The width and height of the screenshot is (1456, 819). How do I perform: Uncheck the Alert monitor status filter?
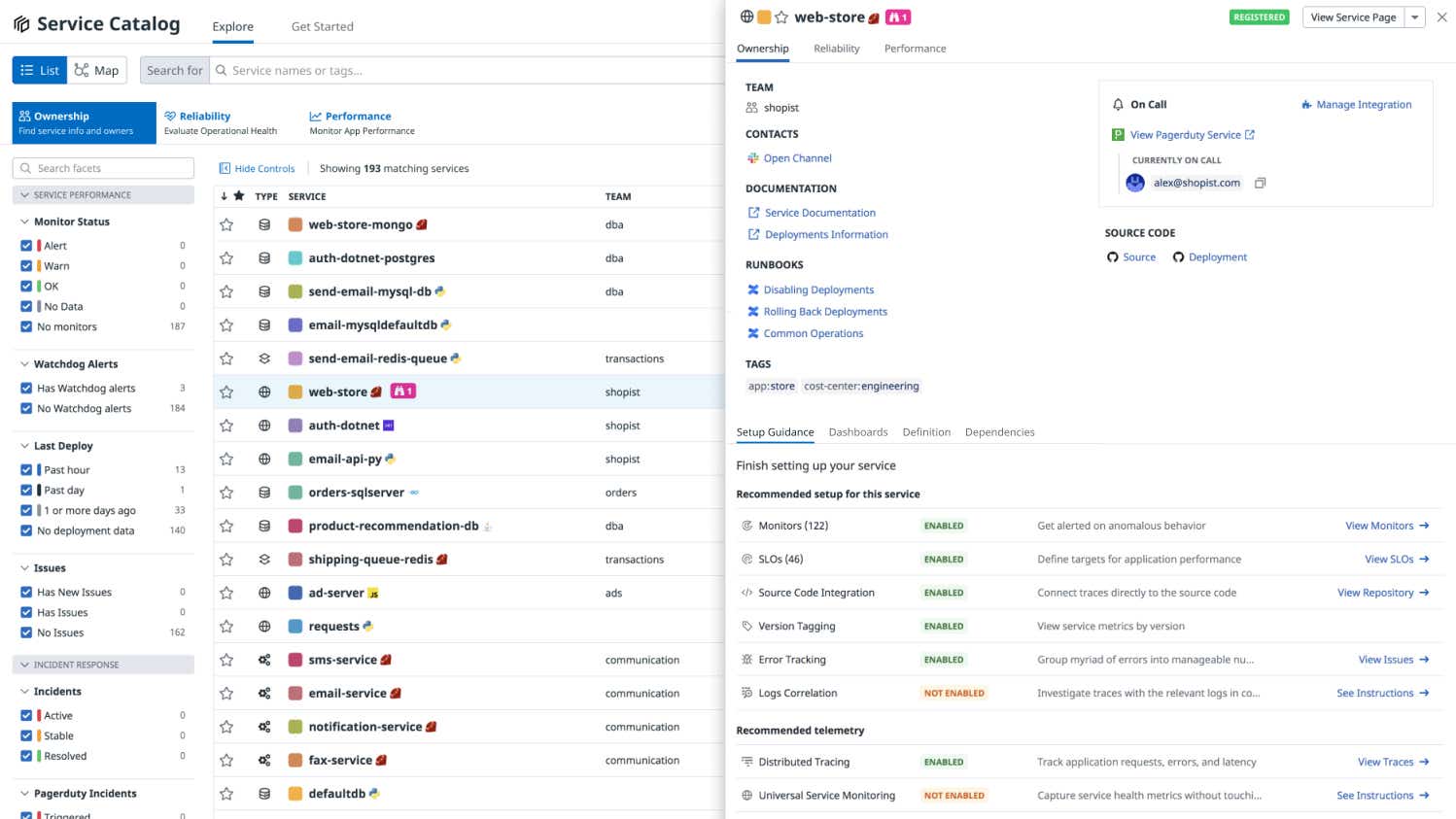coord(26,246)
